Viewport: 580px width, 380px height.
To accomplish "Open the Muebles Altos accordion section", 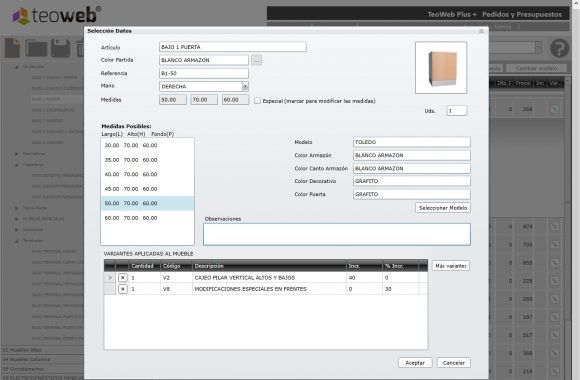I will (43, 350).
